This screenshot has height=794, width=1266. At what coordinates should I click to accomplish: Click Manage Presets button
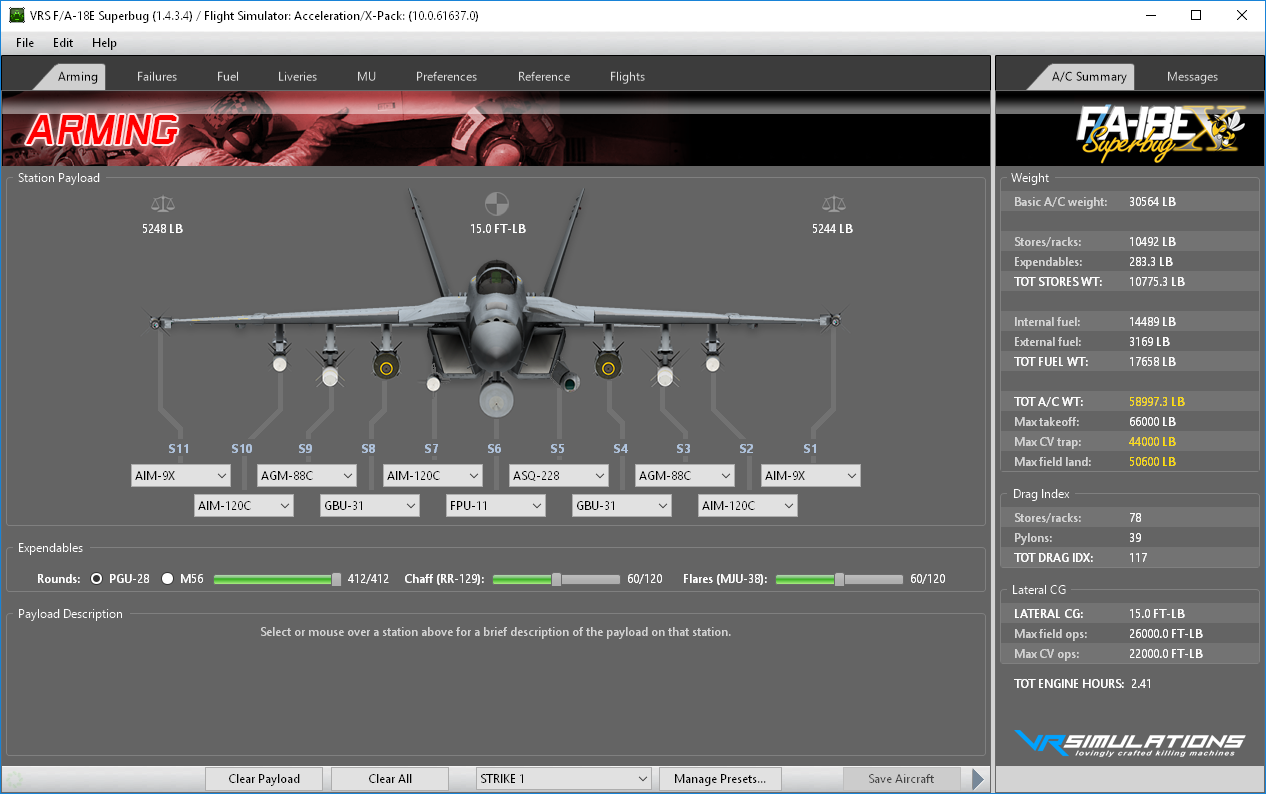(720, 779)
